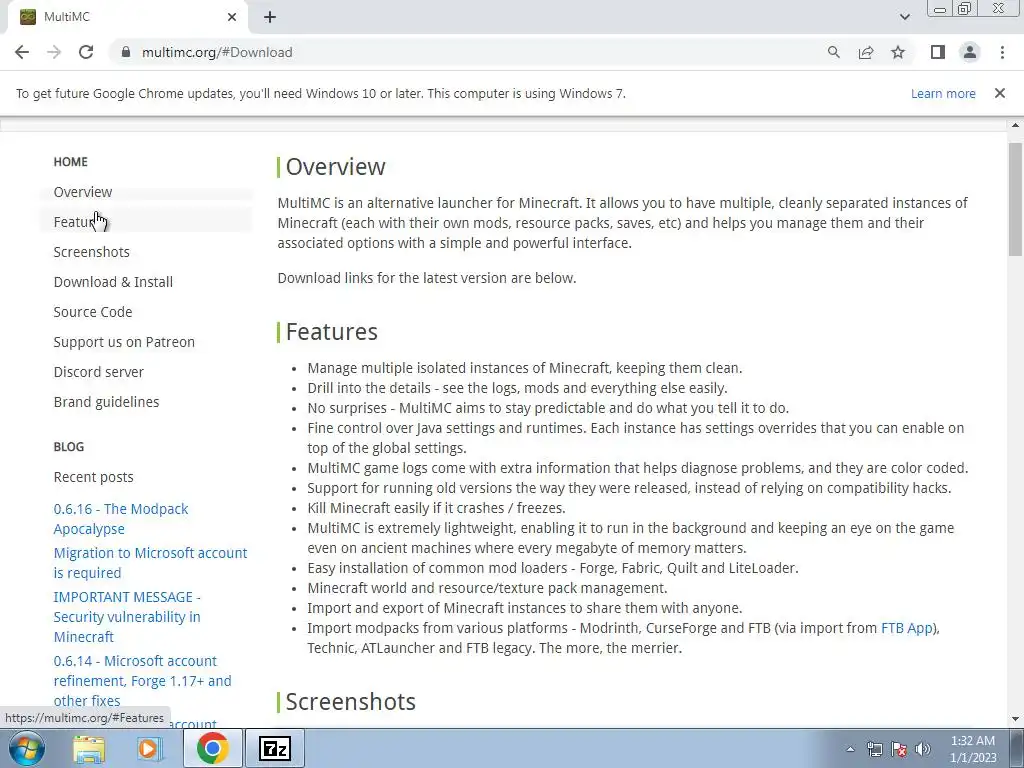The height and width of the screenshot is (768, 1024).
Task: Go to Overview in the sidebar
Action: coord(83,192)
